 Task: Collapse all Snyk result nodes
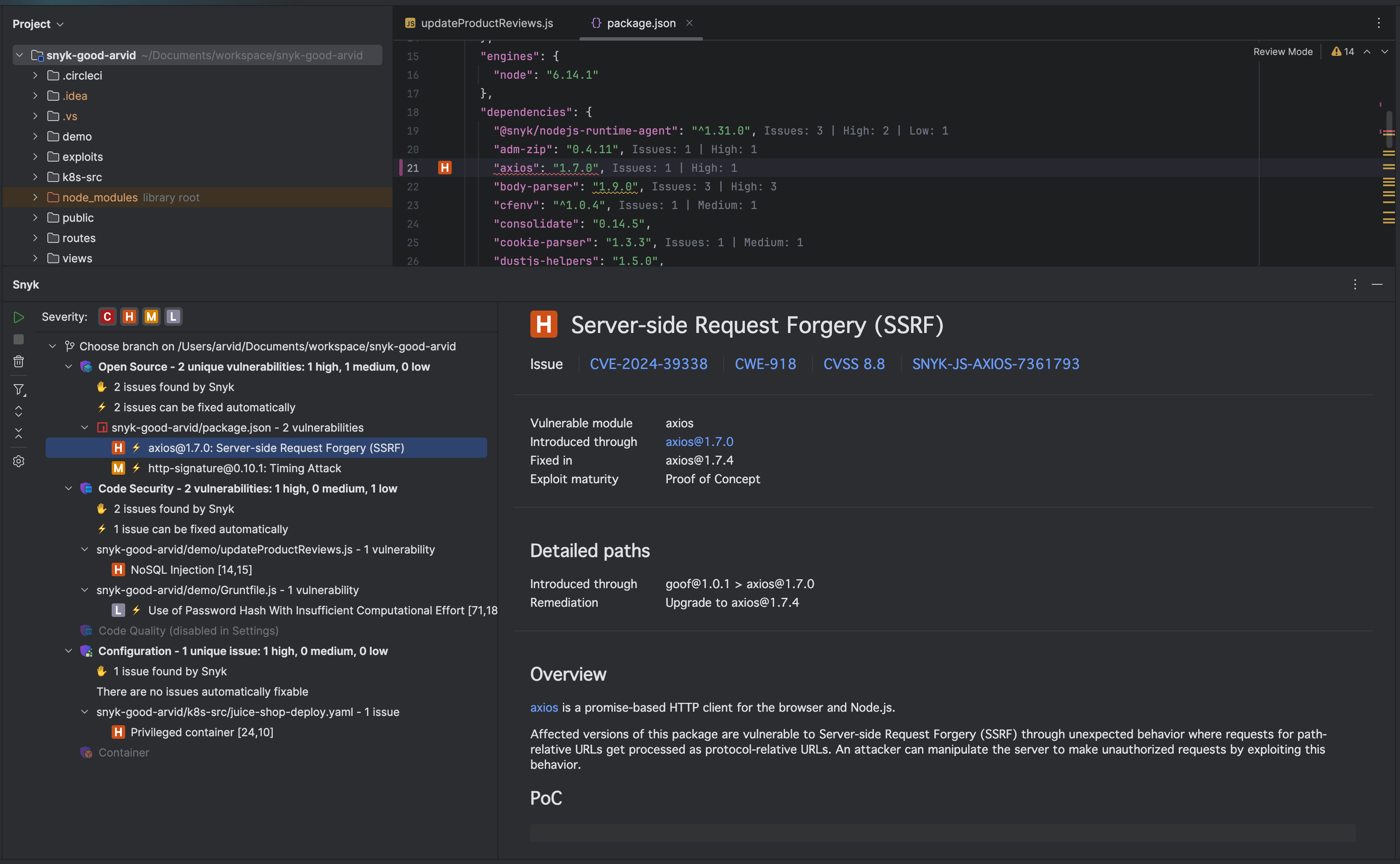tap(18, 433)
